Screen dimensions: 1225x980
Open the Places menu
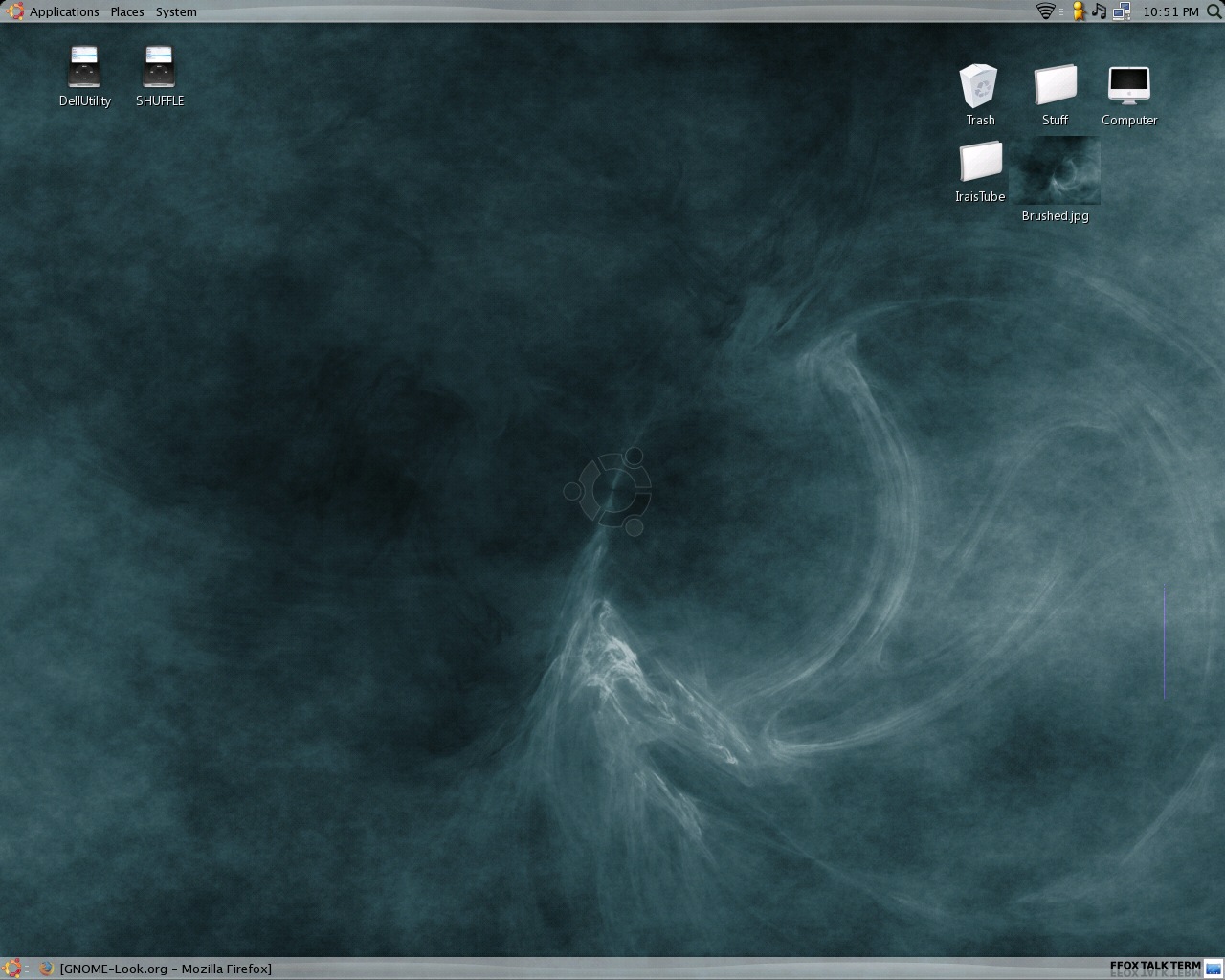tap(127, 11)
